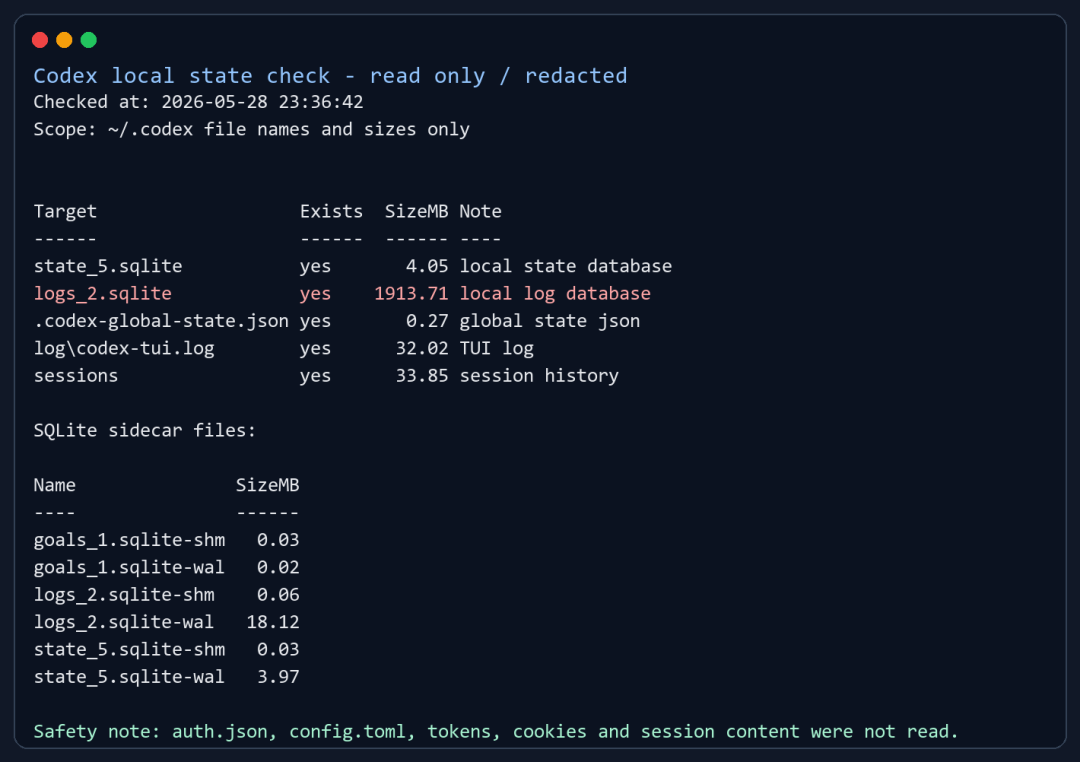1080x762 pixels.
Task: Click the '3.97' size value
Action: tap(278, 677)
